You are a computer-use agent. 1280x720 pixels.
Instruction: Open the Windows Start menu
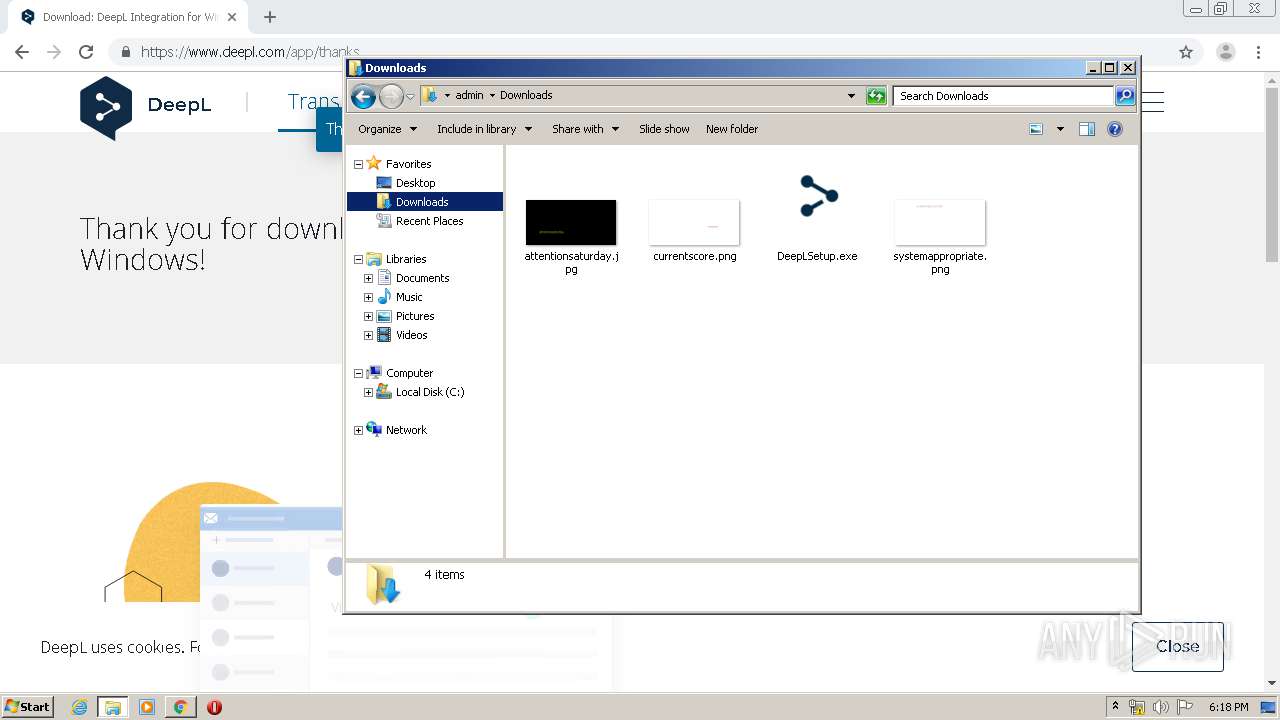[x=28, y=706]
